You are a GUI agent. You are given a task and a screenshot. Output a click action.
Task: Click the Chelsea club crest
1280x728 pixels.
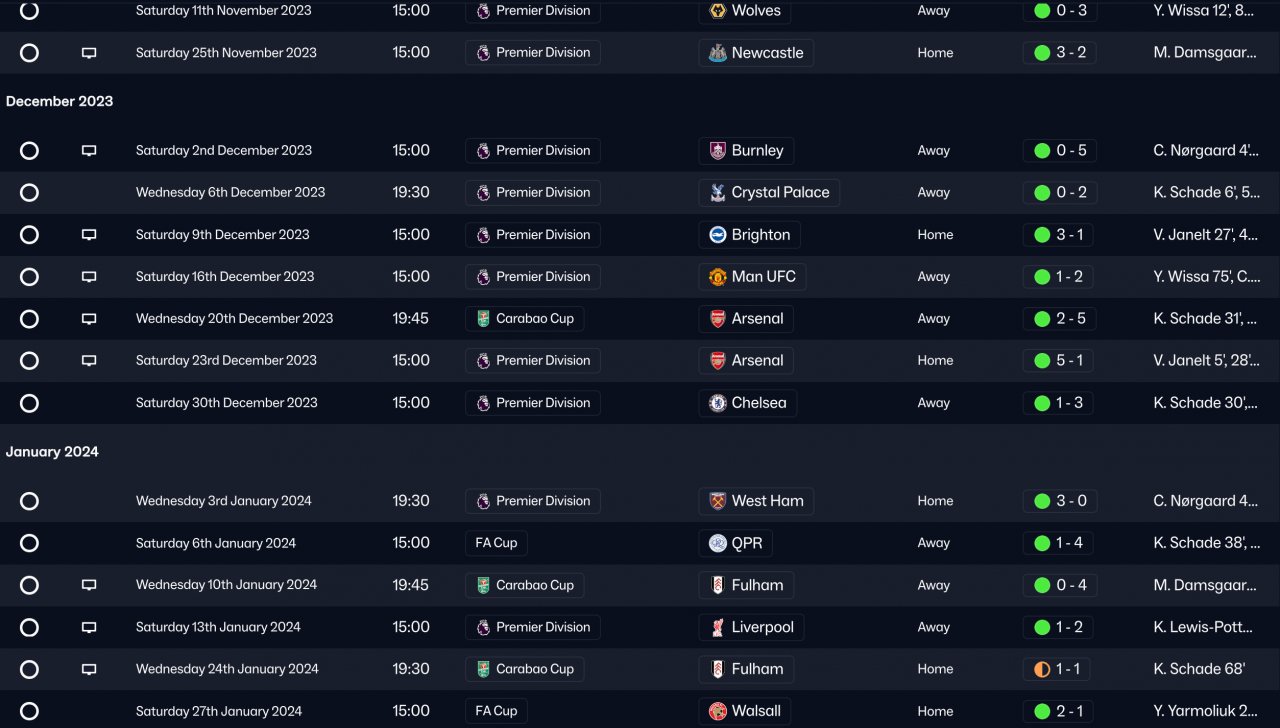coord(717,403)
